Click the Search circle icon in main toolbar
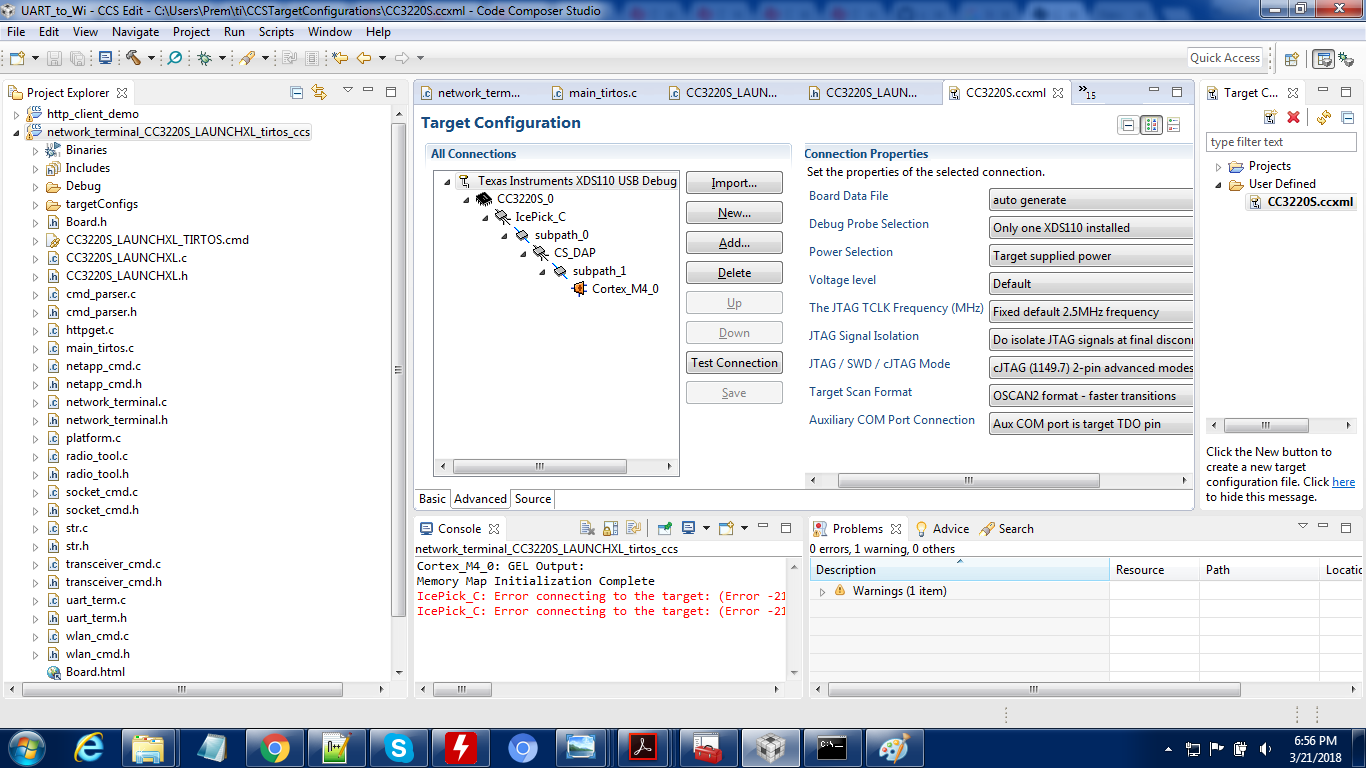The width and height of the screenshot is (1366, 768). (x=174, y=58)
